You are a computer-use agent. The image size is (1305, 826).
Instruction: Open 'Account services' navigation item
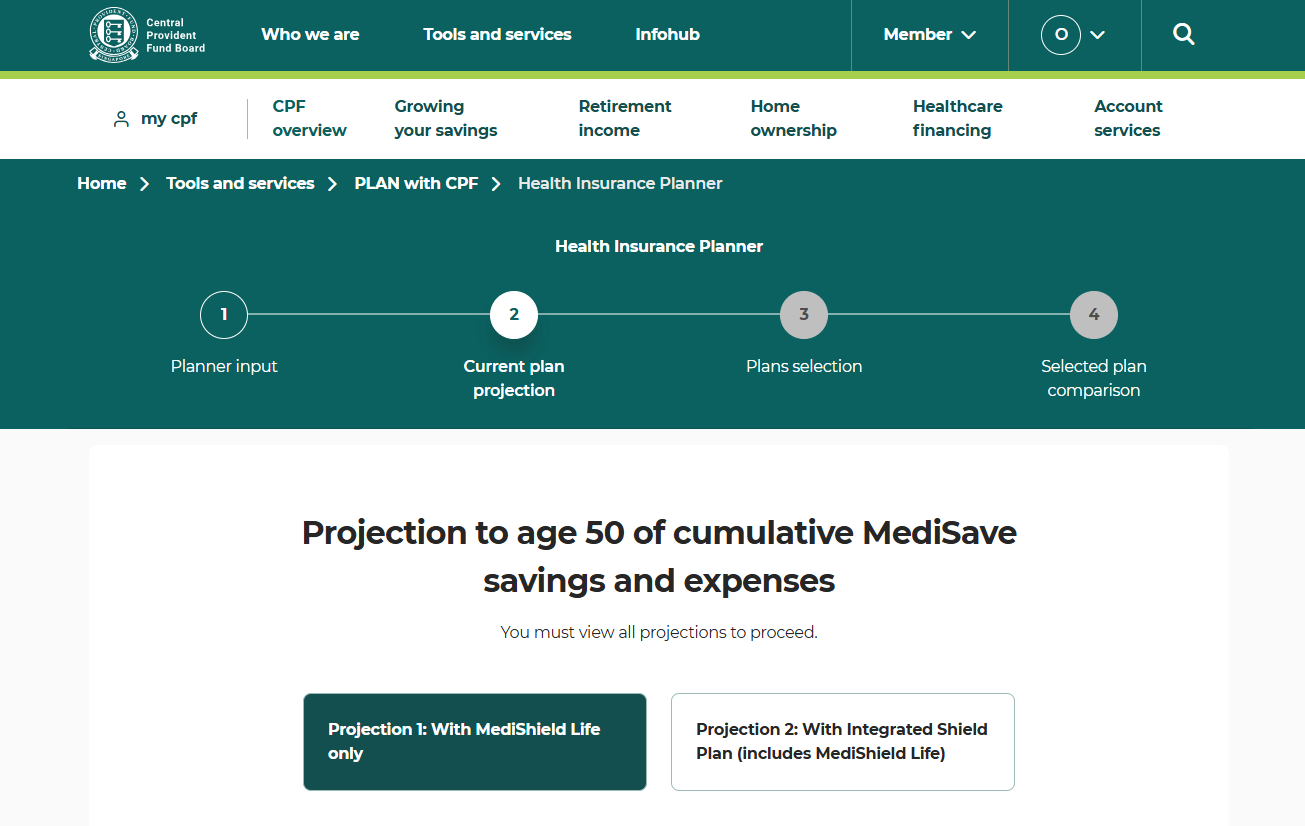click(1127, 118)
